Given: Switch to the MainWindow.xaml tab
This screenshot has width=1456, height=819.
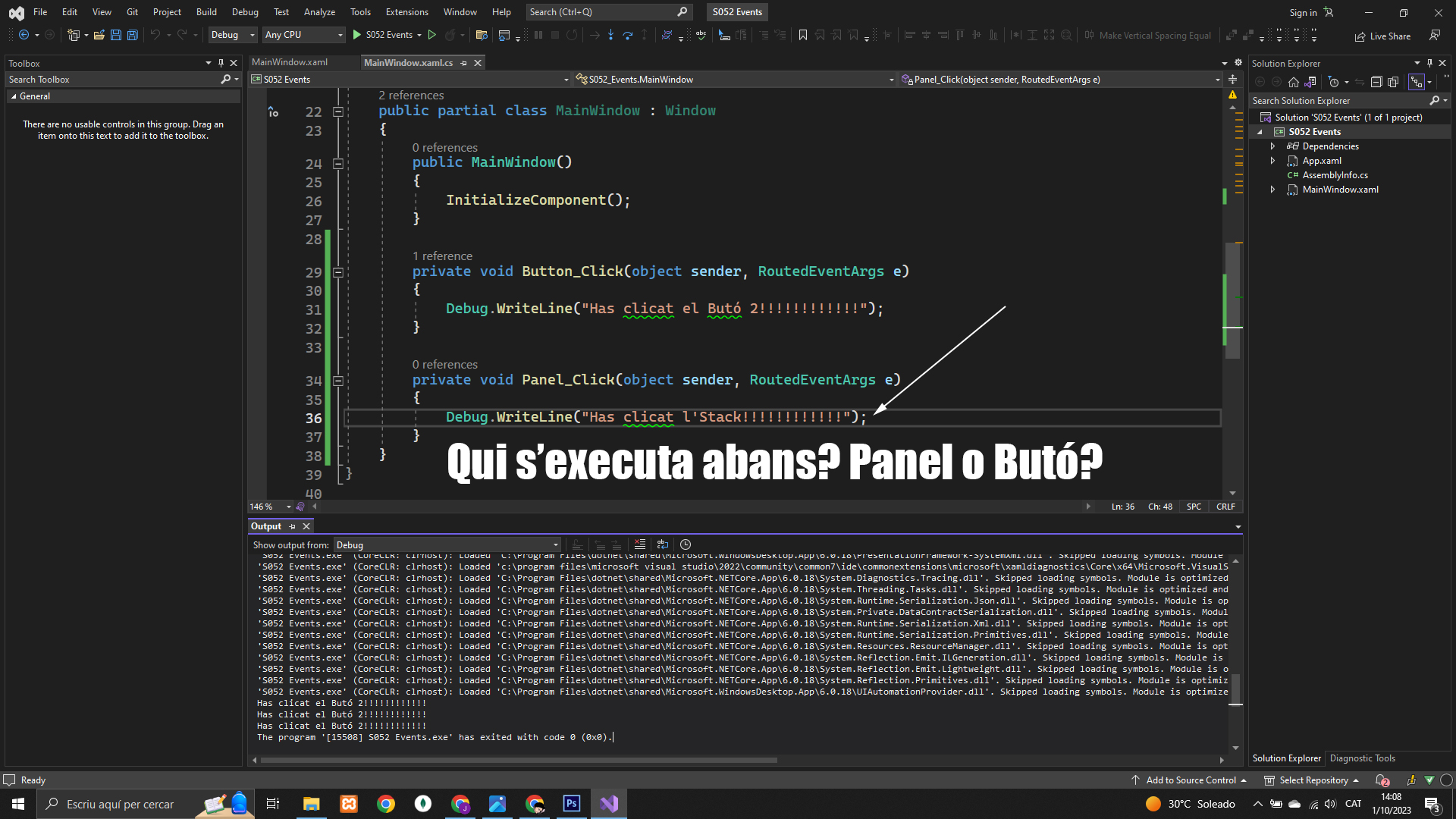Looking at the screenshot, I should (x=290, y=62).
